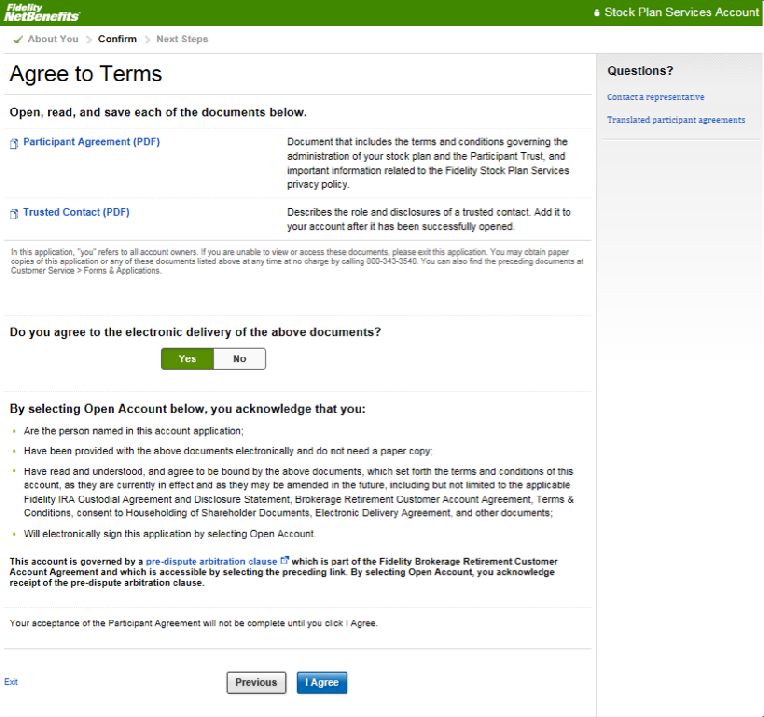Open the Participant Agreement (PDF) link
This screenshot has width=764, height=717.
pos(91,142)
